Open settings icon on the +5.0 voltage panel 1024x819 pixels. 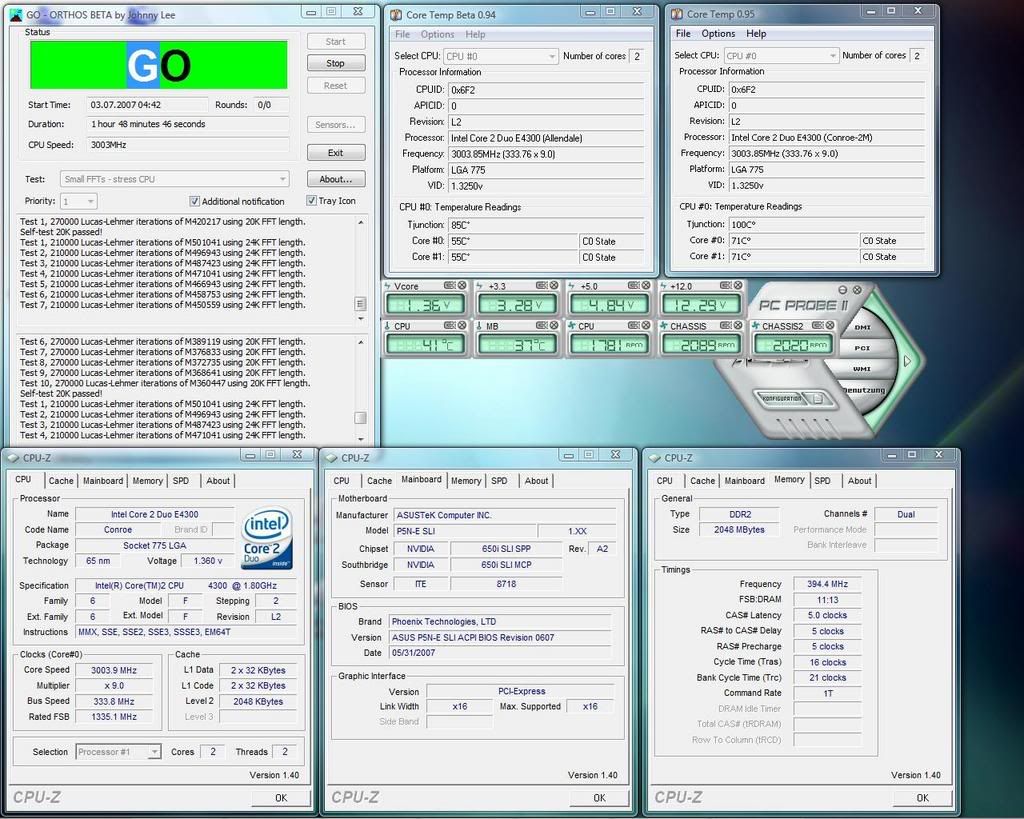coord(633,285)
